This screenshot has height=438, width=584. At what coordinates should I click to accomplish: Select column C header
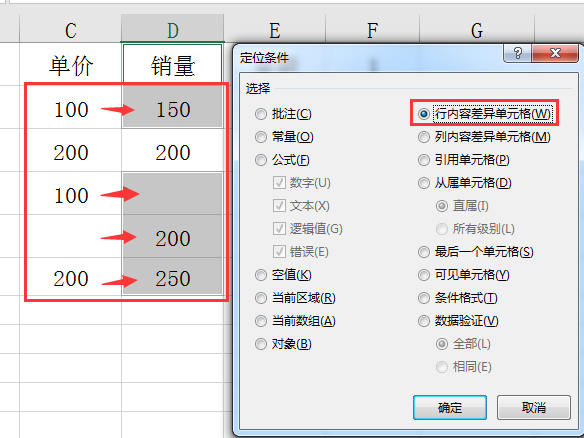[70, 29]
